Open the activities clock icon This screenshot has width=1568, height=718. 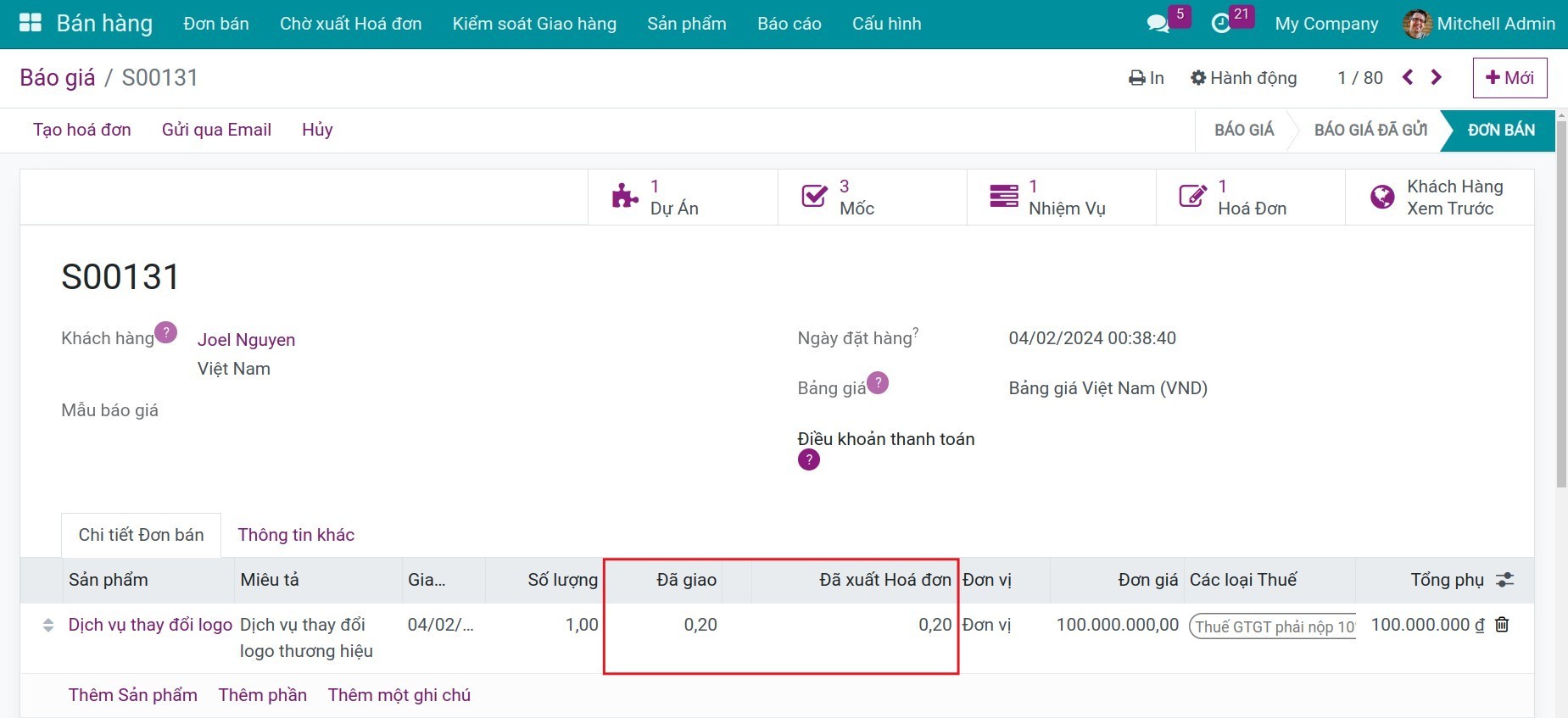point(1221,24)
